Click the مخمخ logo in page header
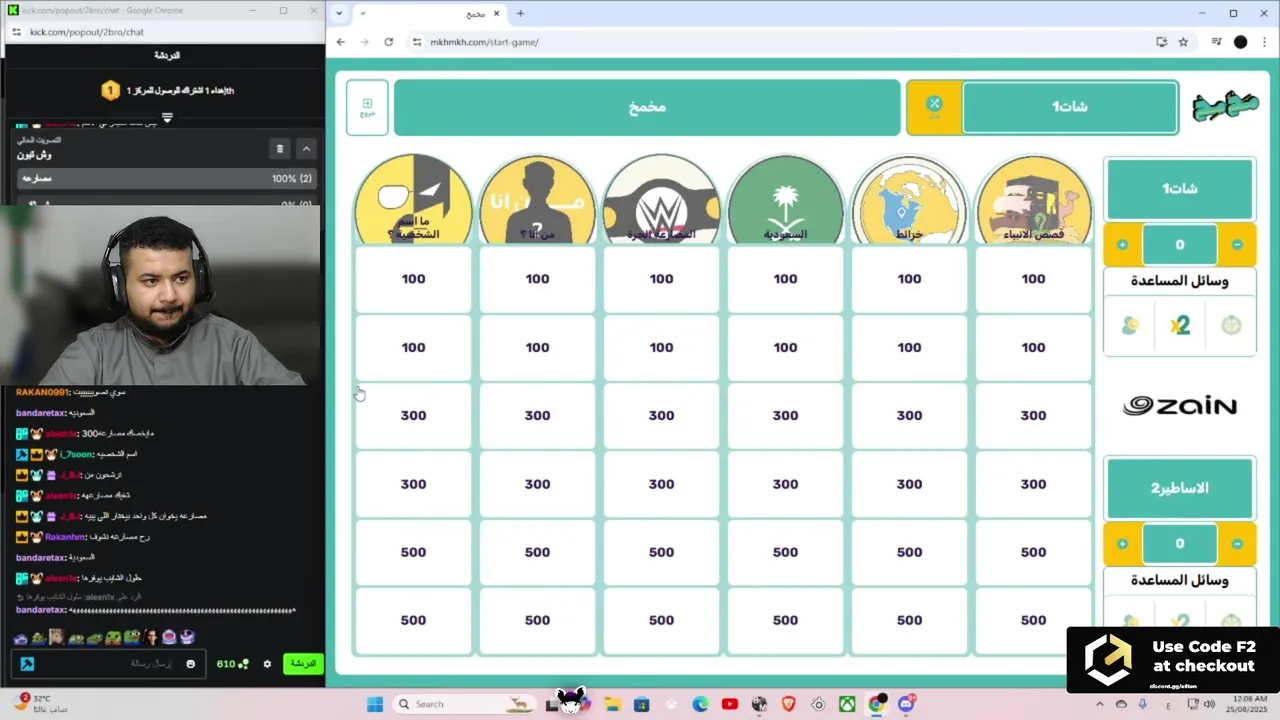 tap(1225, 106)
